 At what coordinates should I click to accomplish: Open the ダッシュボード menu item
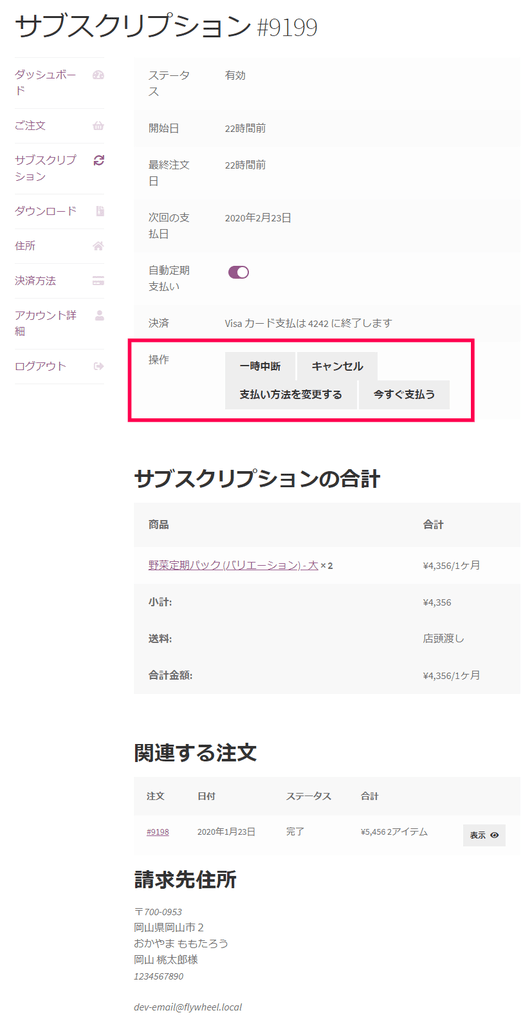pyautogui.click(x=45, y=83)
